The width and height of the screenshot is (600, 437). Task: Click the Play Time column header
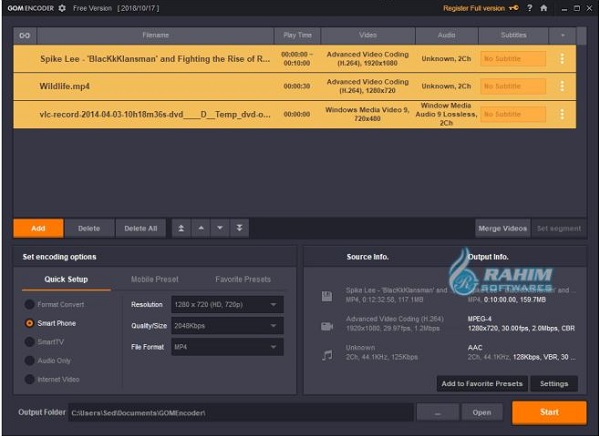[297, 35]
